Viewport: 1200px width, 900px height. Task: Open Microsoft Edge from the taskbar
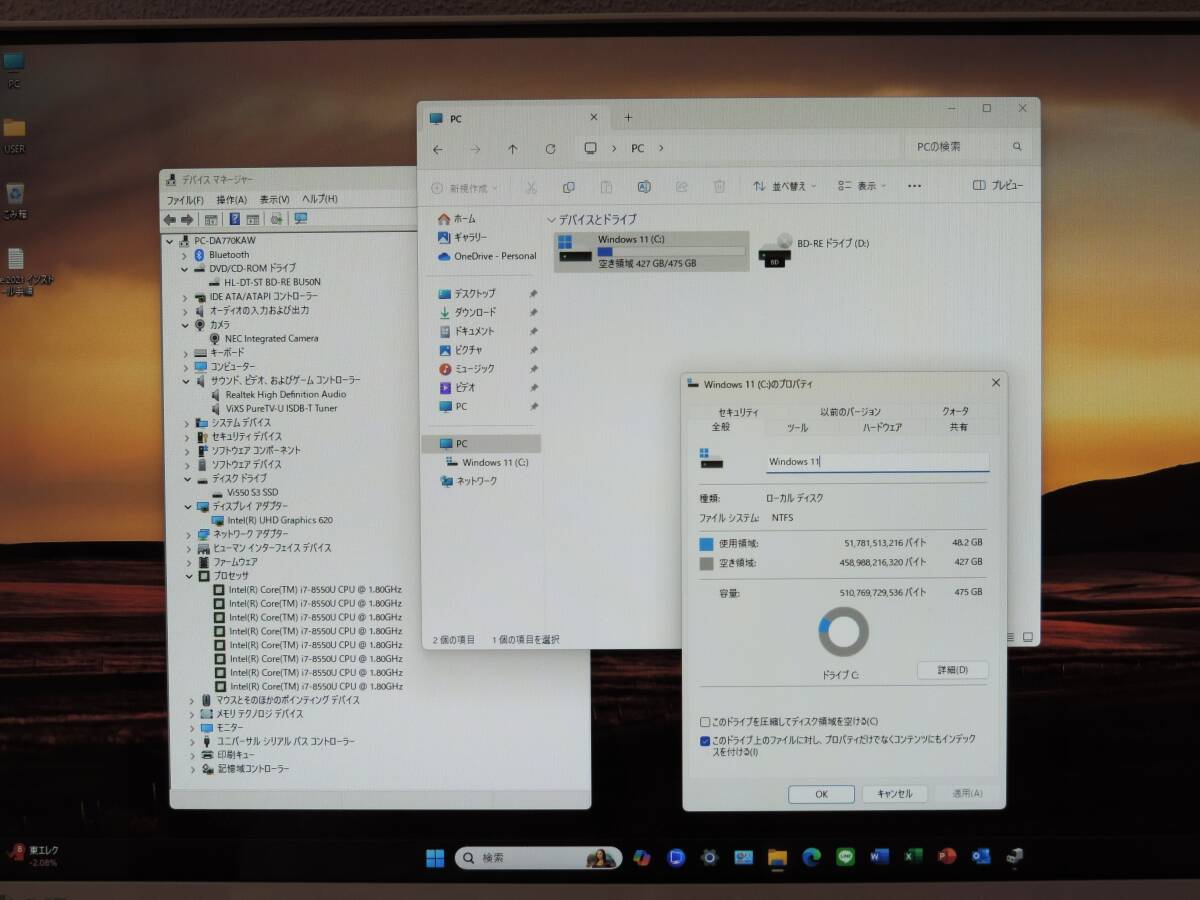tap(811, 857)
